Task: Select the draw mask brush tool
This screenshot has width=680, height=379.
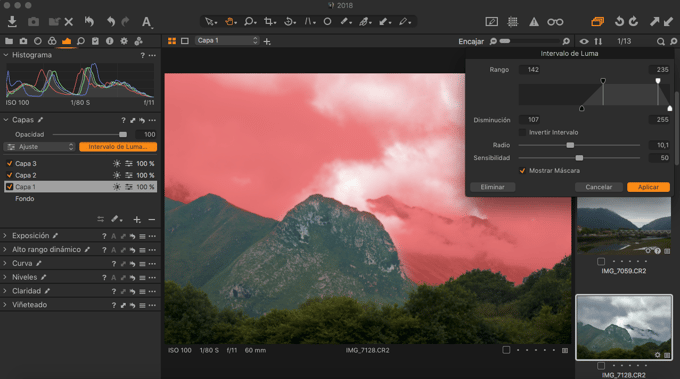Action: [x=346, y=21]
